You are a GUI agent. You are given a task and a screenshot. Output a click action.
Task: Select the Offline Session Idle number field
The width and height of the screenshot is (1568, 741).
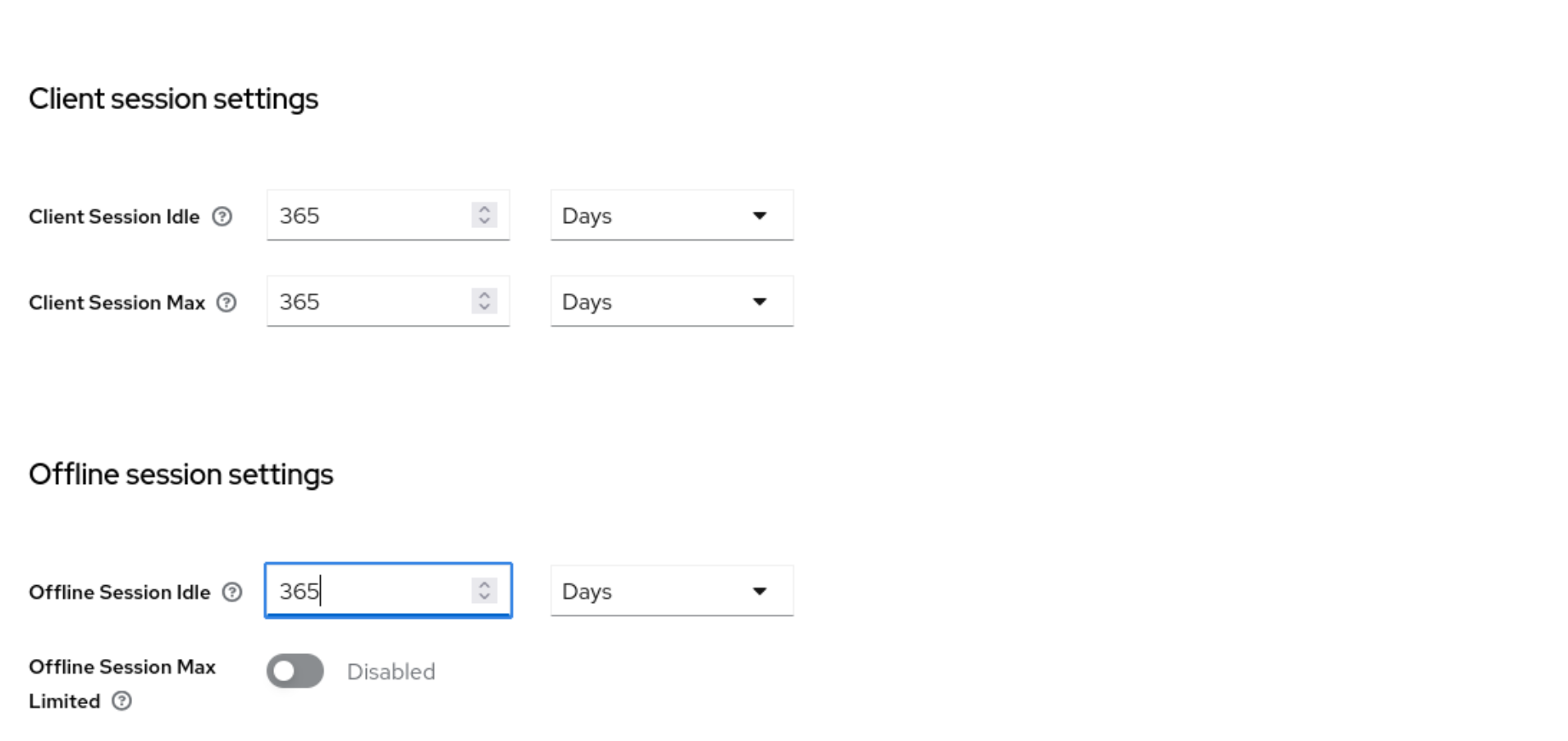[x=369, y=590]
